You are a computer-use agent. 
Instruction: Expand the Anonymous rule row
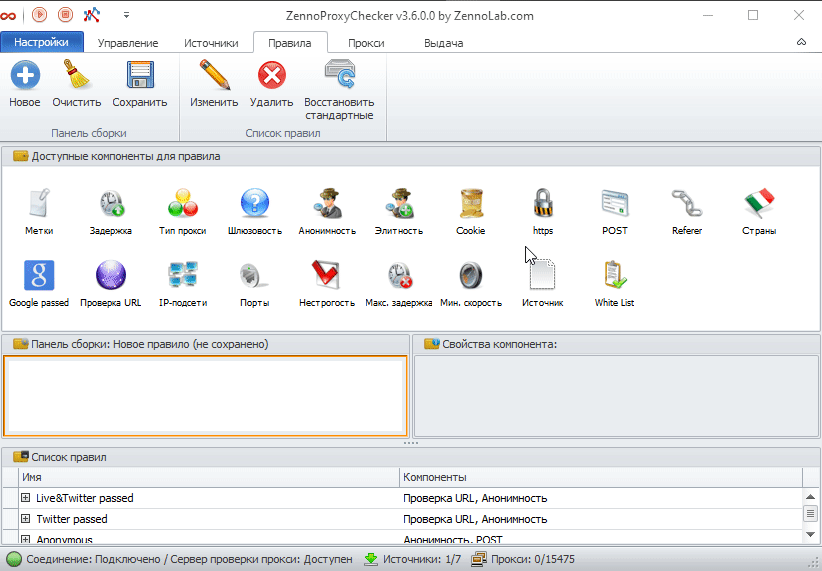point(26,540)
